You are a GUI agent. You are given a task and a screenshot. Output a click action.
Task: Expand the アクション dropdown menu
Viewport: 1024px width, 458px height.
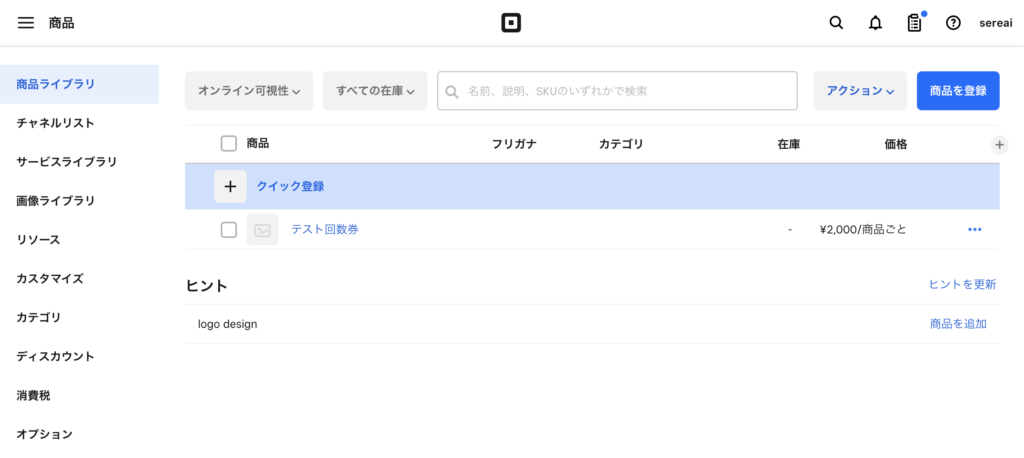860,91
